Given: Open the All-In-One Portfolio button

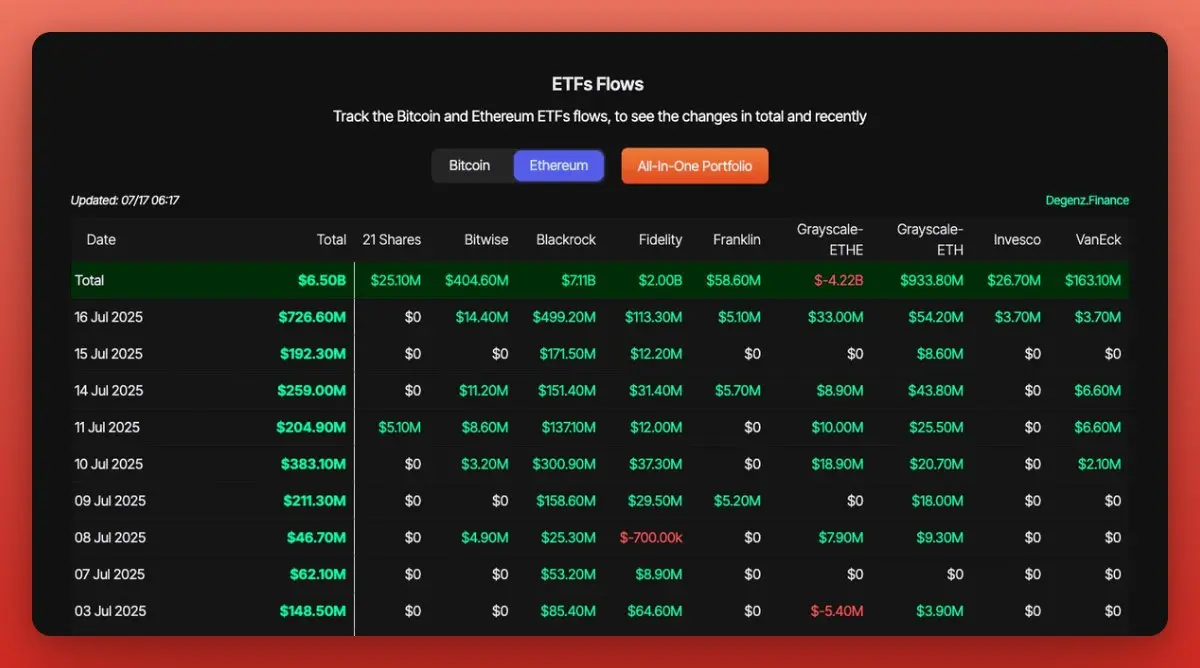Looking at the screenshot, I should [695, 166].
